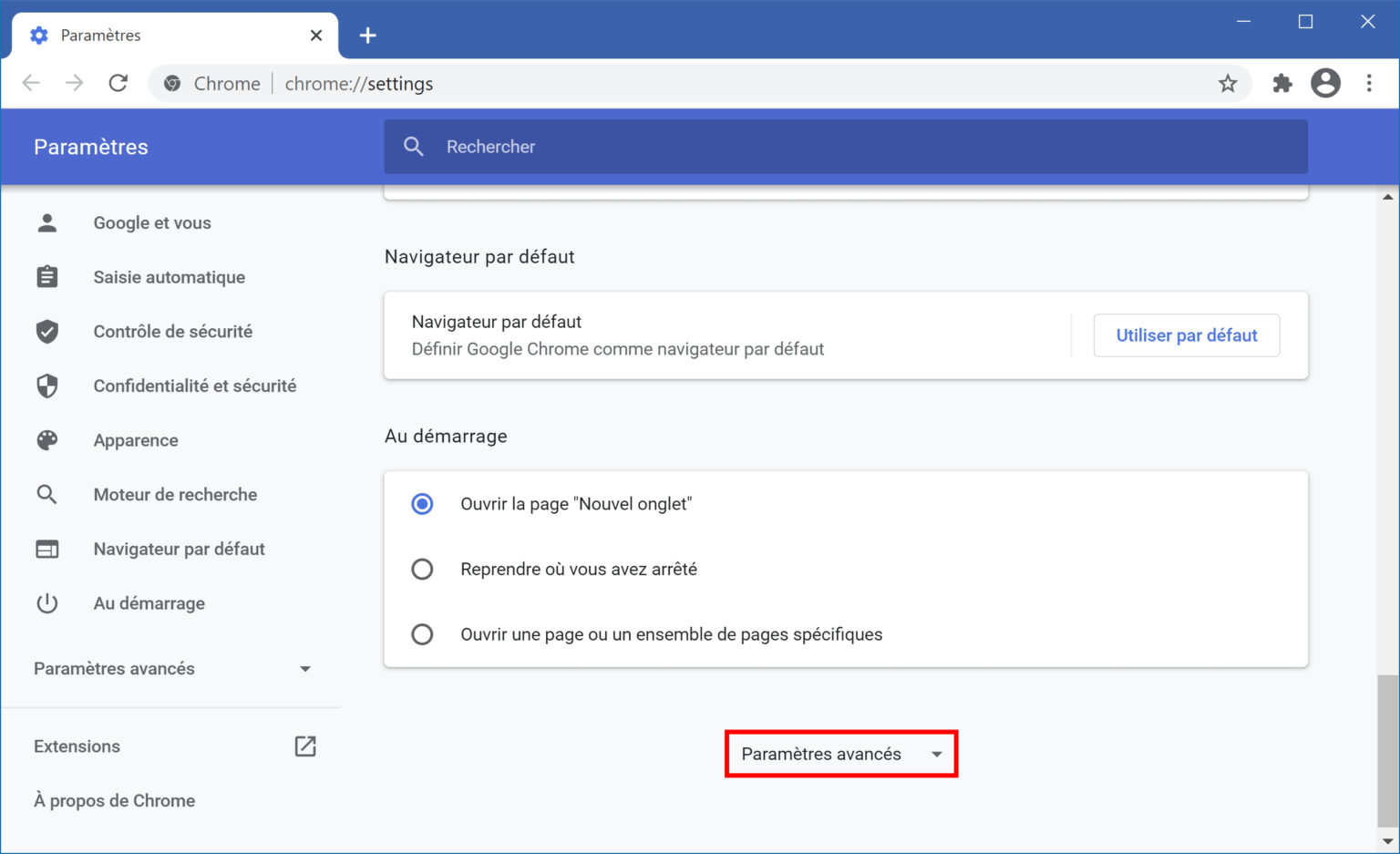
Task: Click the Apparence palette icon
Action: coord(46,440)
